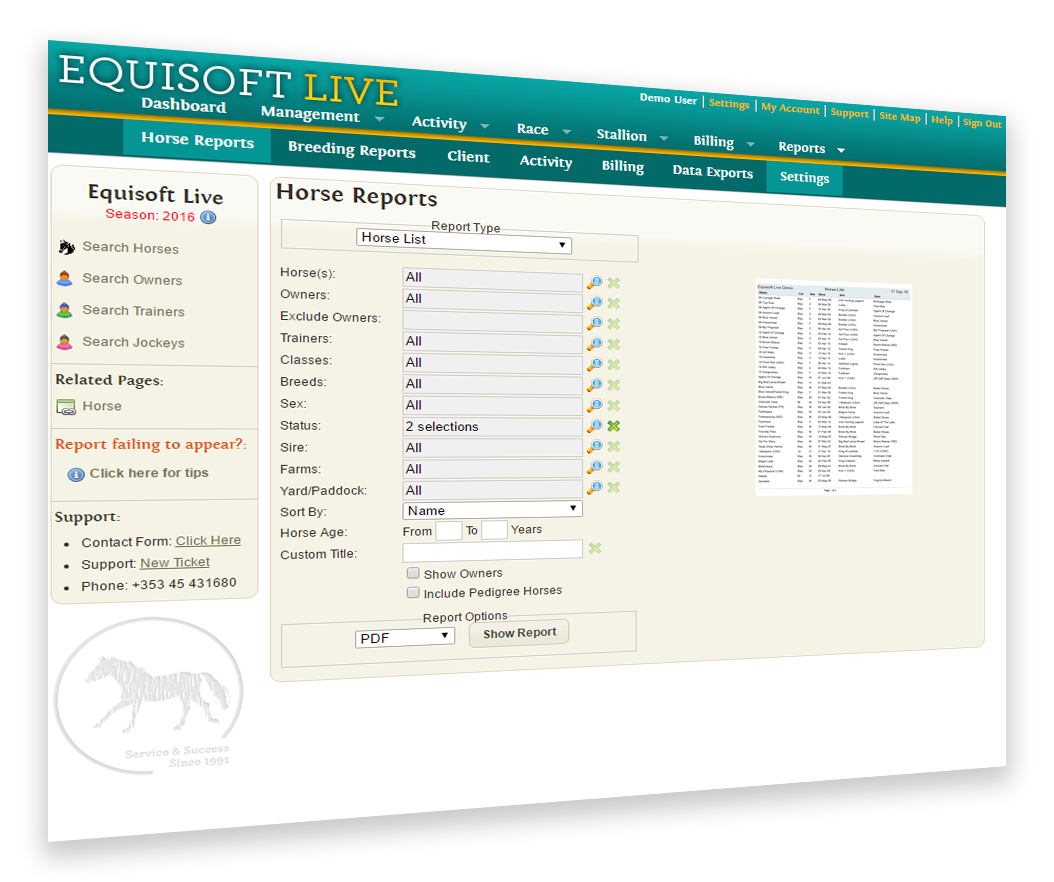This screenshot has height=882, width=1054.
Task: Switch to the Data Exports tab
Action: tap(713, 171)
